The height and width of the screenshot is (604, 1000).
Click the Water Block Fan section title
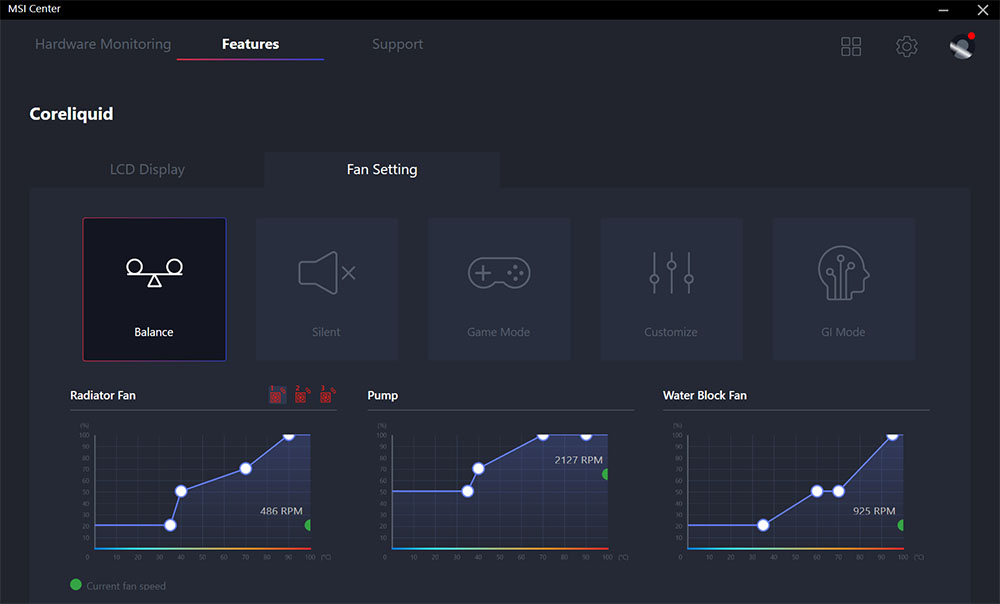coord(705,395)
